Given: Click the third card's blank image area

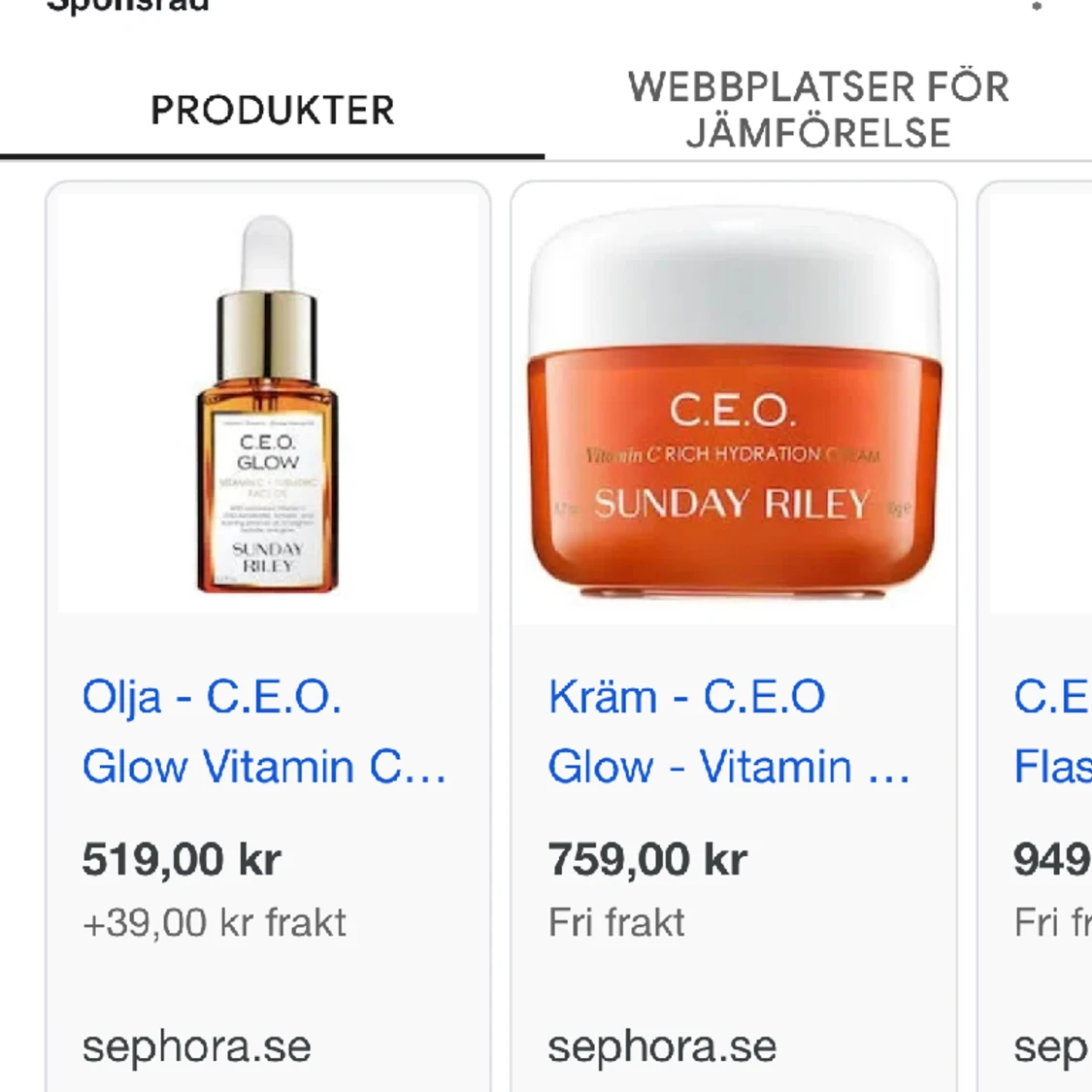Looking at the screenshot, I should [x=1042, y=404].
